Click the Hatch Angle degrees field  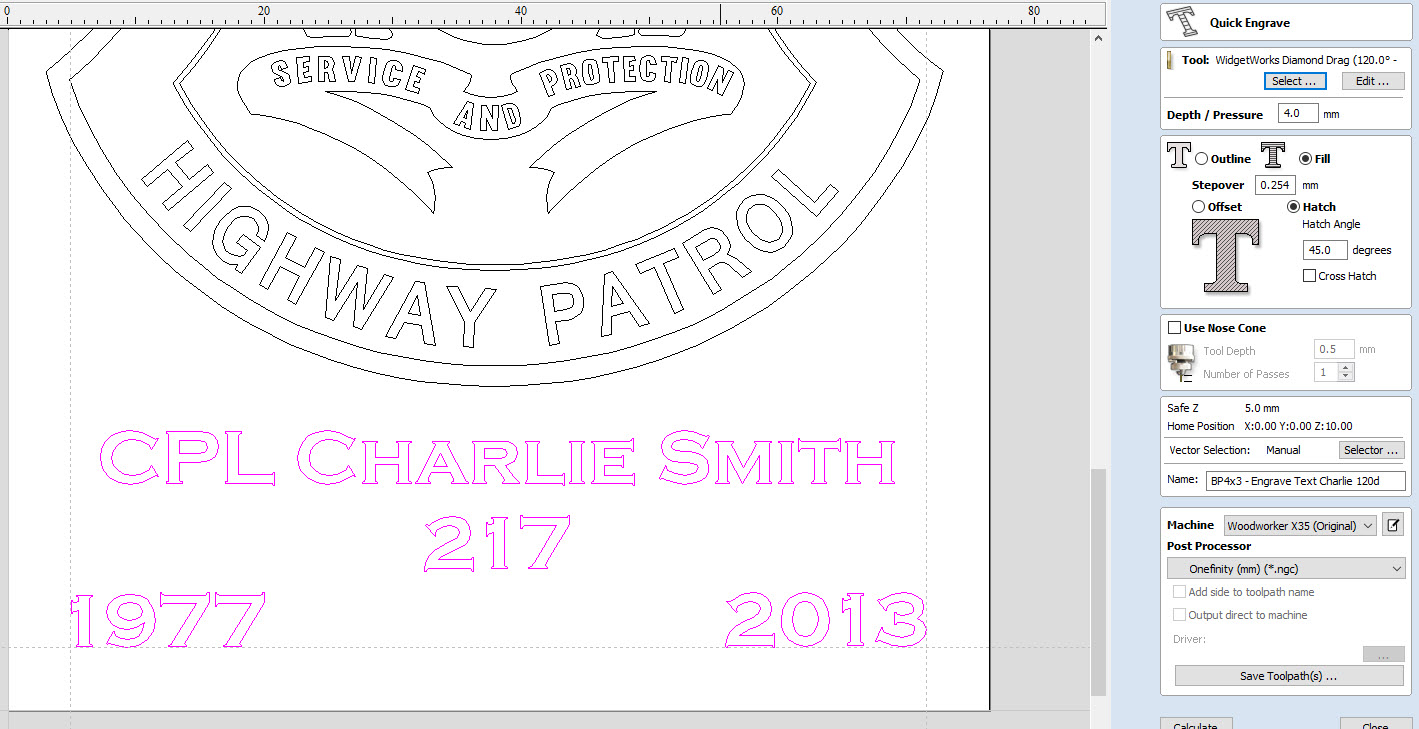tap(1325, 250)
